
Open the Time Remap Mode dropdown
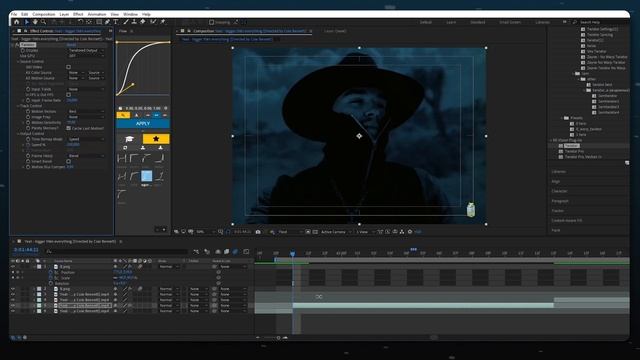[86, 139]
